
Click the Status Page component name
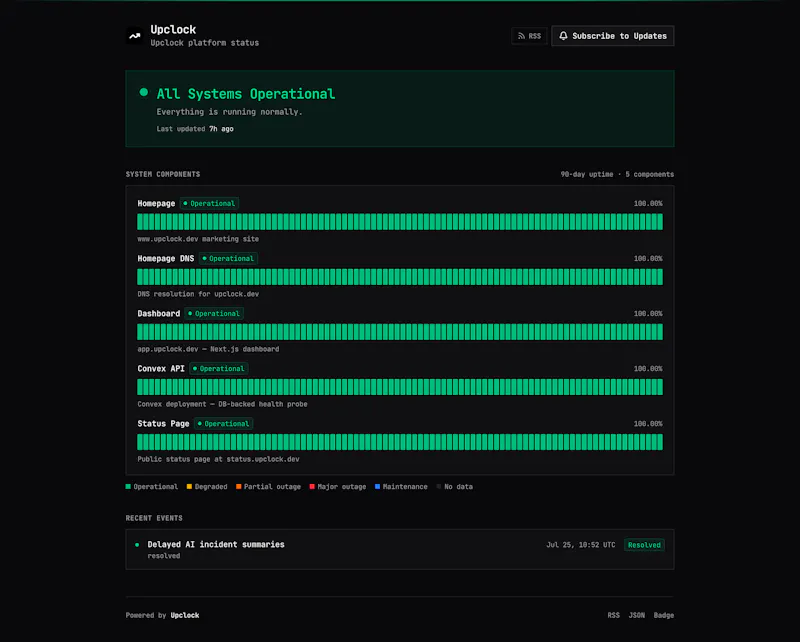(163, 424)
